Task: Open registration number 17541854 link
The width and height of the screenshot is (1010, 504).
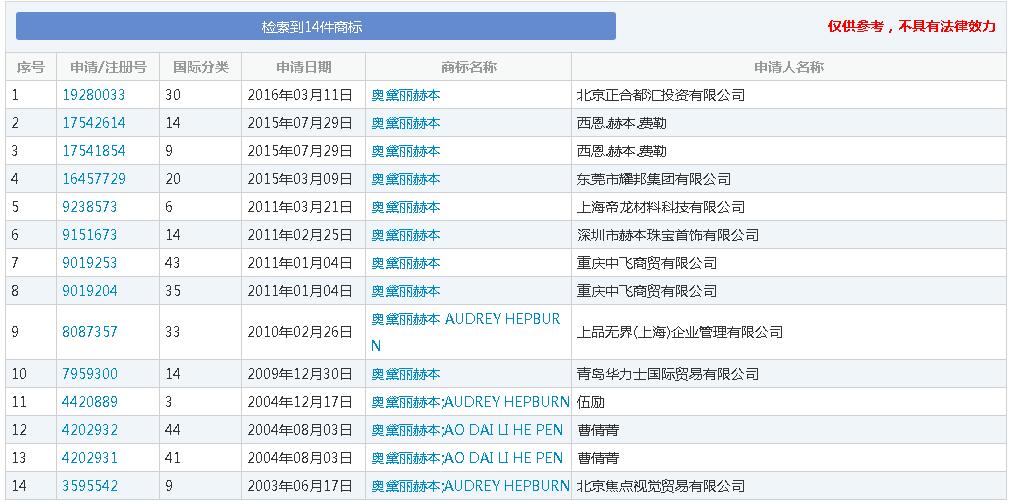Action: point(94,151)
